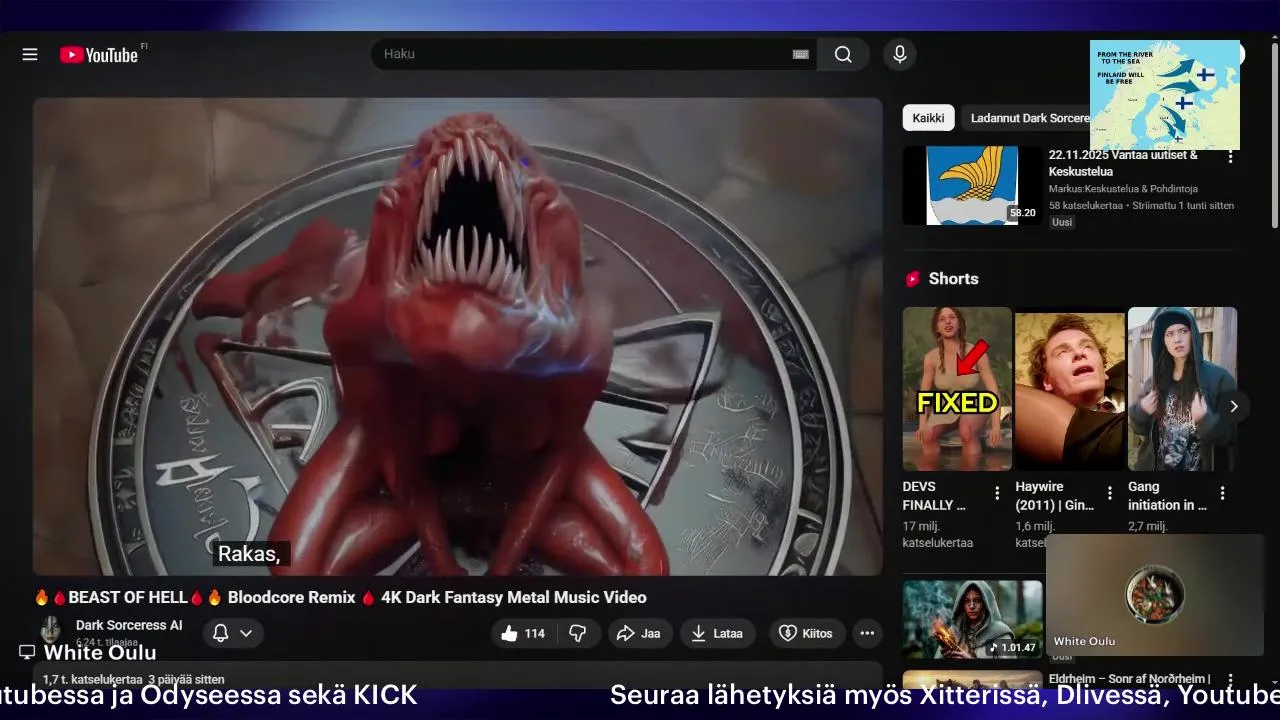Click the White Oulu screen-share label
Viewport: 1280px width, 720px height.
coord(88,652)
